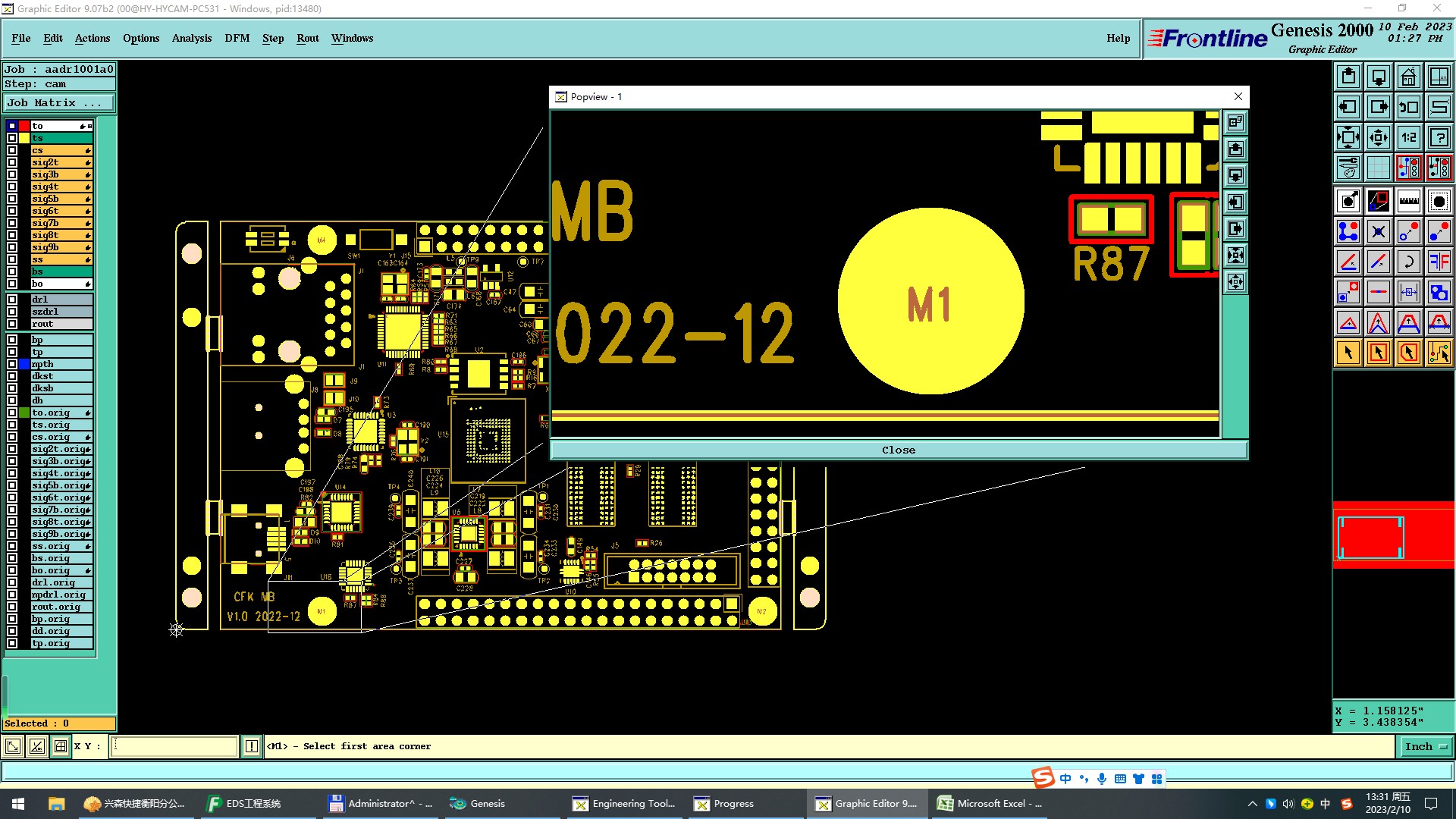This screenshot has height=819, width=1456.
Task: Click the 1:2 zoom scale icon
Action: coord(1409,137)
